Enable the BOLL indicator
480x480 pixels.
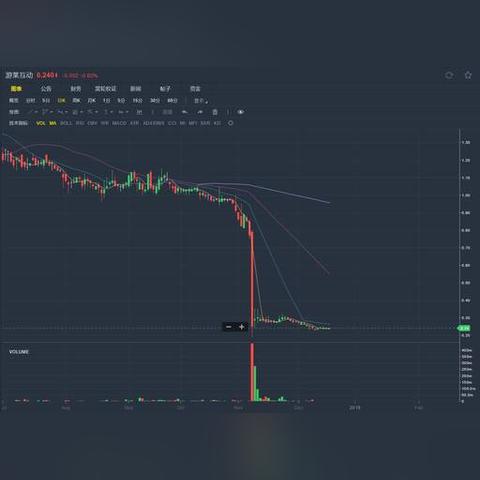click(66, 123)
